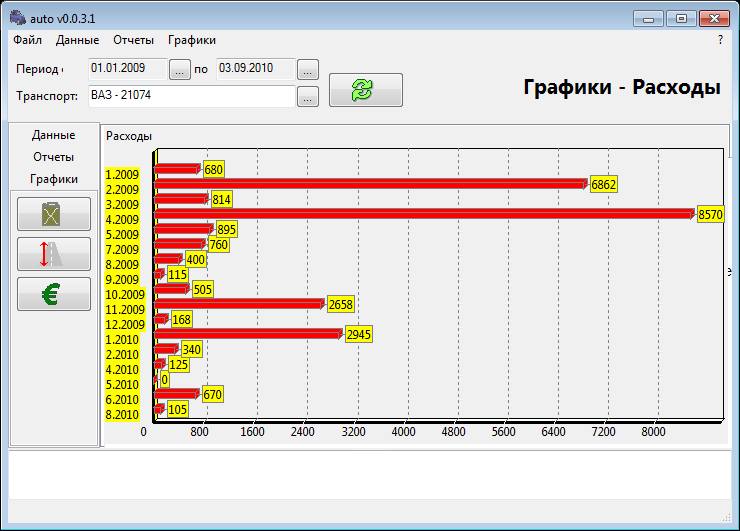The width and height of the screenshot is (740, 531).
Task: Click the value label 115
Action: click(x=177, y=274)
